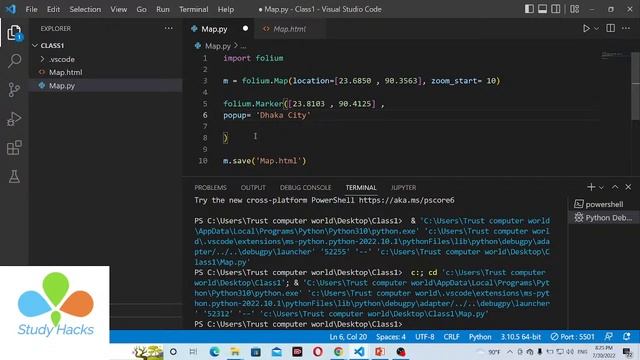Open the Help menu
Image resolution: width=640 pixels, height=360 pixels.
click(226, 9)
